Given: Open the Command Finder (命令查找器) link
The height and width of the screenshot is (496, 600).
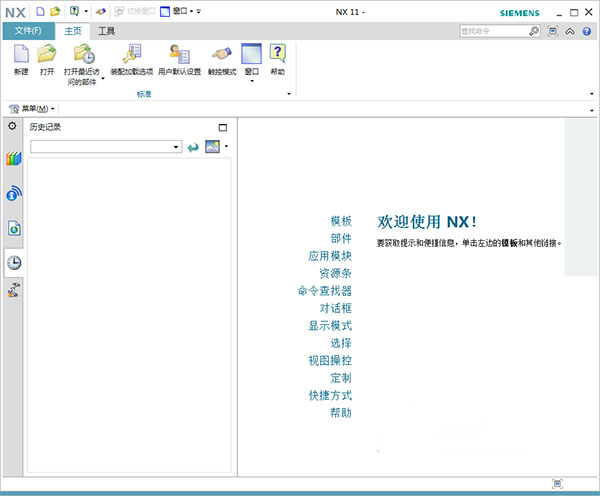Looking at the screenshot, I should 324,291.
